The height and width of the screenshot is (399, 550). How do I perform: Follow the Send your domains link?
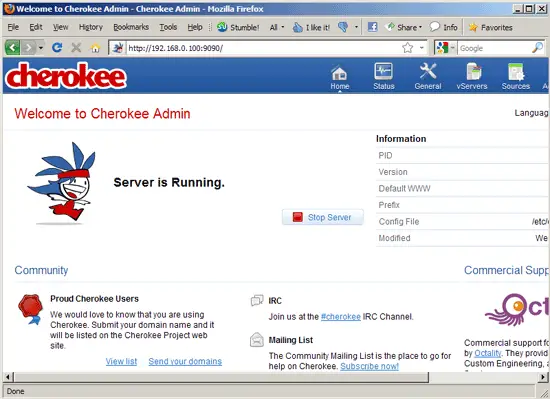185,361
